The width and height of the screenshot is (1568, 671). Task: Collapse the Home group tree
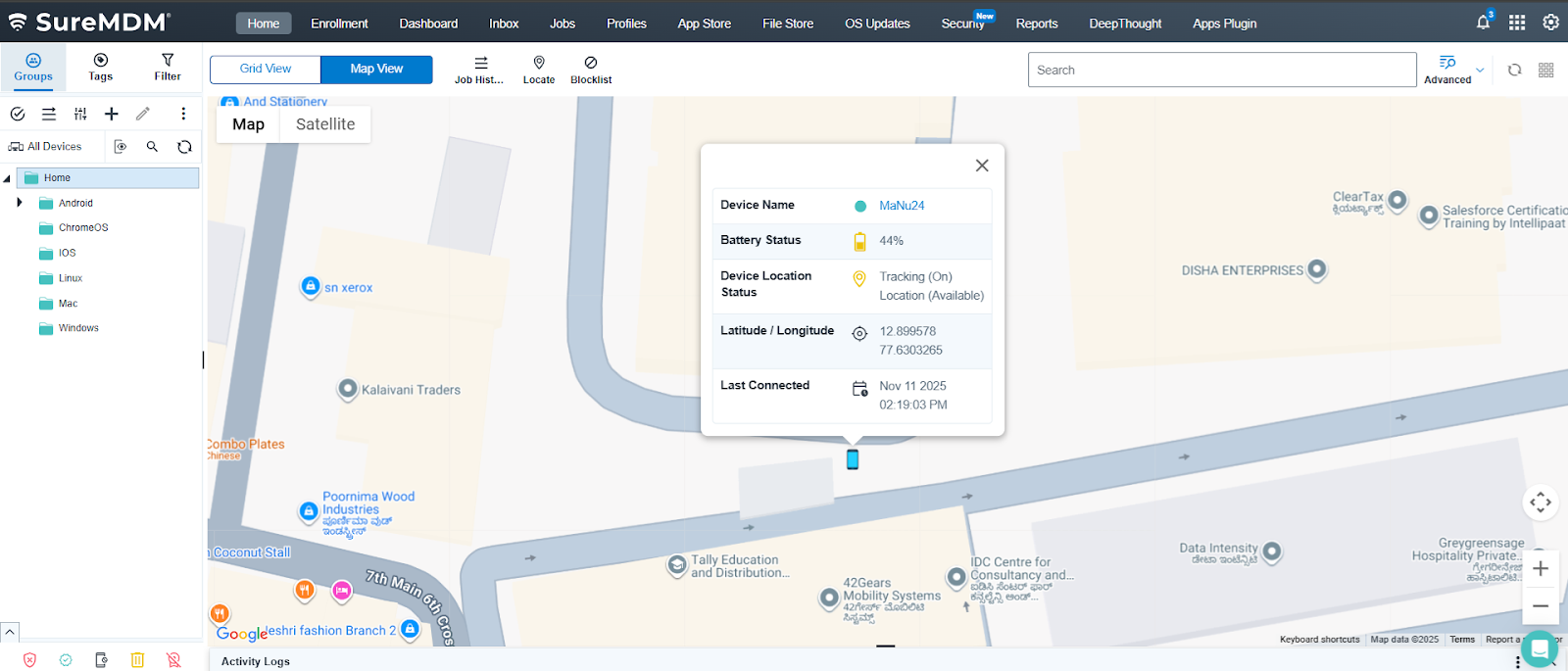pos(8,178)
